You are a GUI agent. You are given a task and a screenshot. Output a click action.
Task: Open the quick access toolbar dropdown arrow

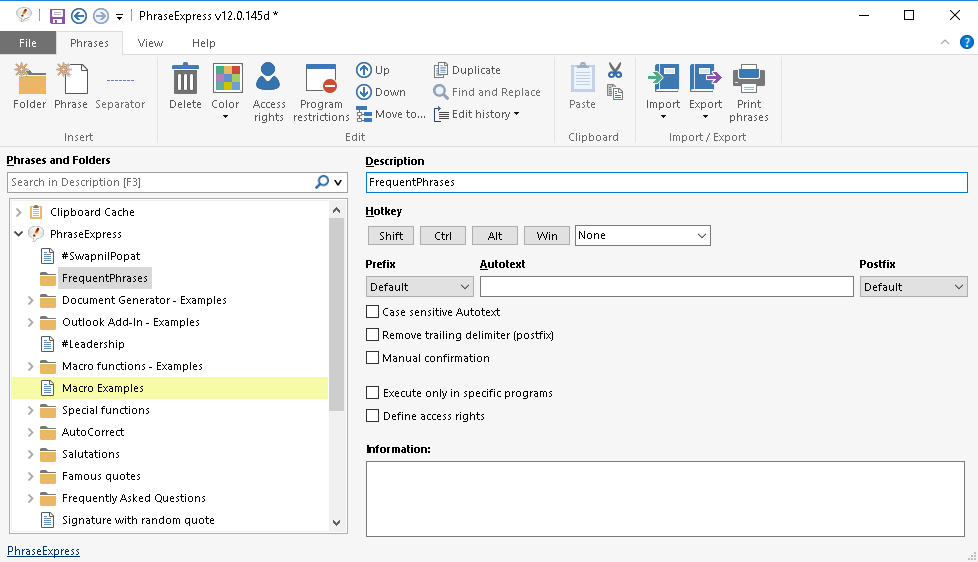coord(119,17)
